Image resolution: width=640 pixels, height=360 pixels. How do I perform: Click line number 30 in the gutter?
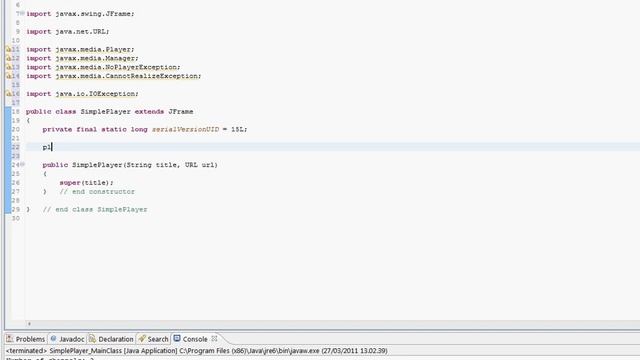click(16, 218)
